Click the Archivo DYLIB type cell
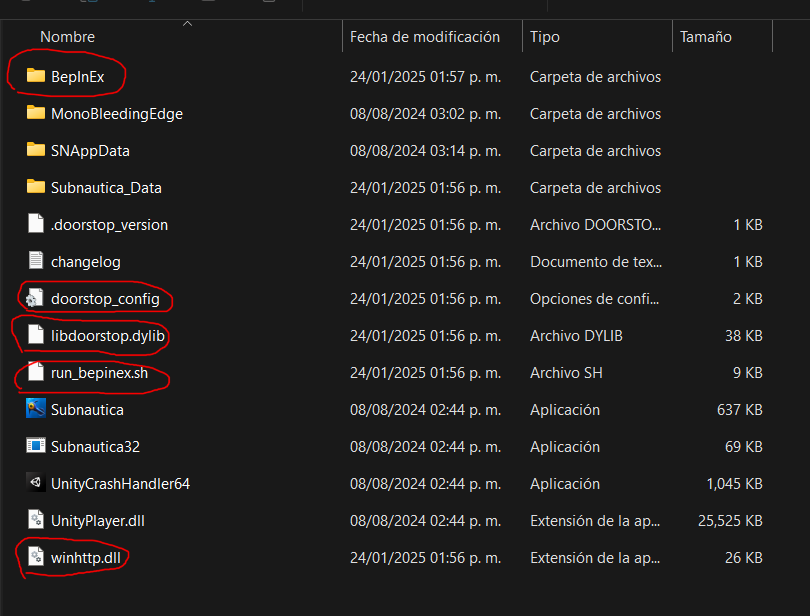This screenshot has height=616, width=810. (577, 336)
